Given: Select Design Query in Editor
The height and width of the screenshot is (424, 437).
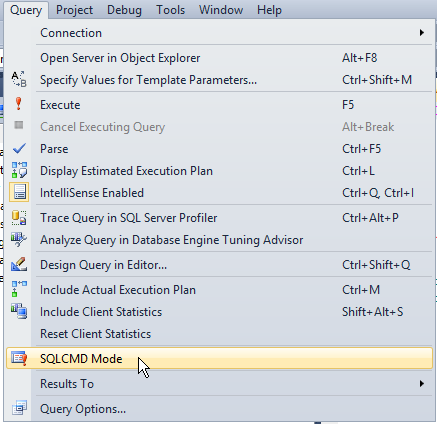Looking at the screenshot, I should pyautogui.click(x=219, y=265).
